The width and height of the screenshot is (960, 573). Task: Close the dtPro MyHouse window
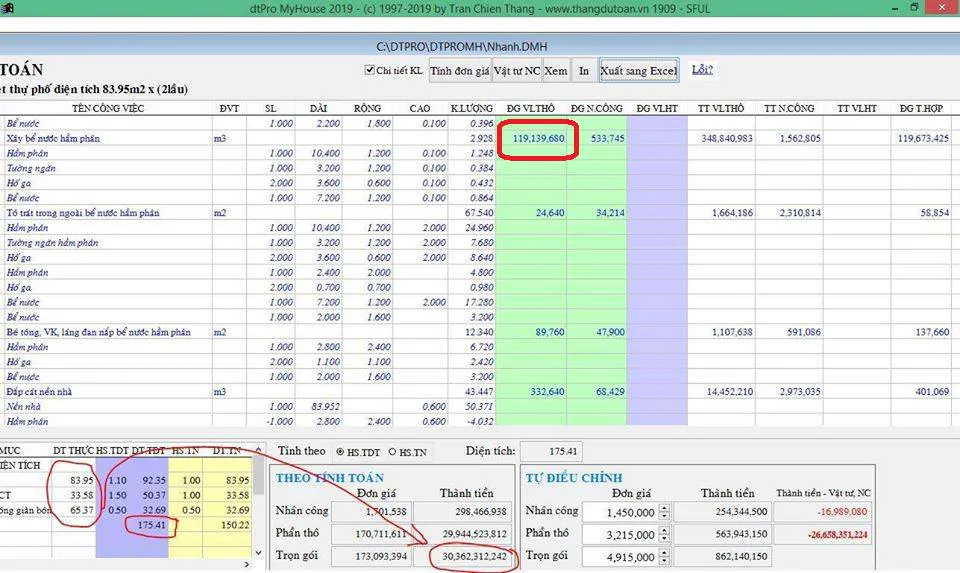(x=944, y=8)
